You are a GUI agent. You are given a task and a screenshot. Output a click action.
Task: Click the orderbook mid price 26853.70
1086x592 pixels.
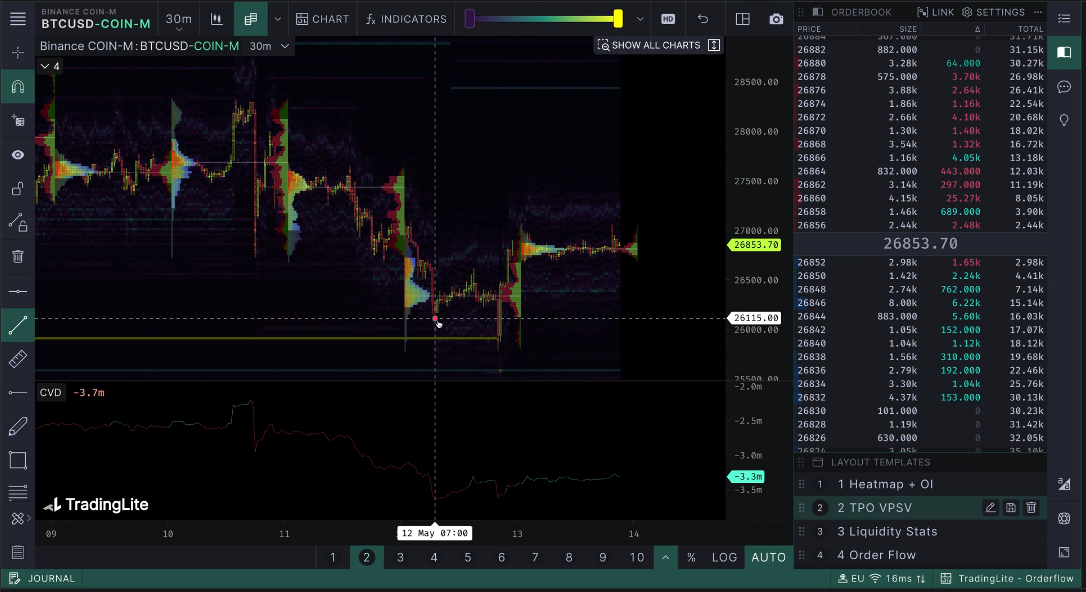point(920,244)
